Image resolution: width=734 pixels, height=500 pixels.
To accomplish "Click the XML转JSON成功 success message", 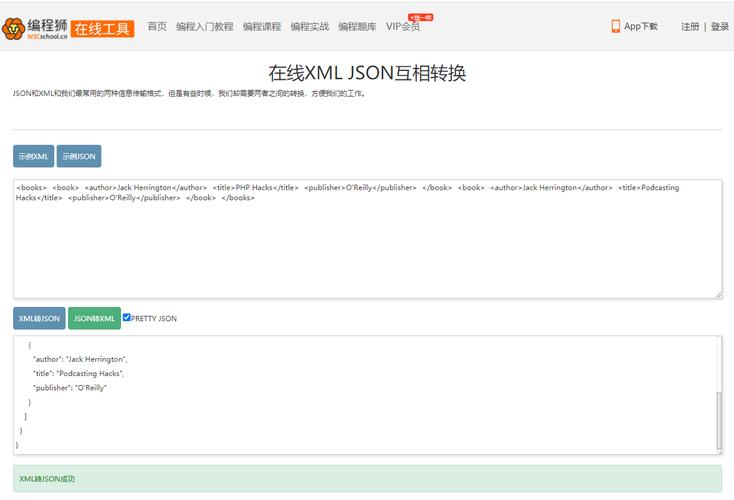I will pos(367,478).
